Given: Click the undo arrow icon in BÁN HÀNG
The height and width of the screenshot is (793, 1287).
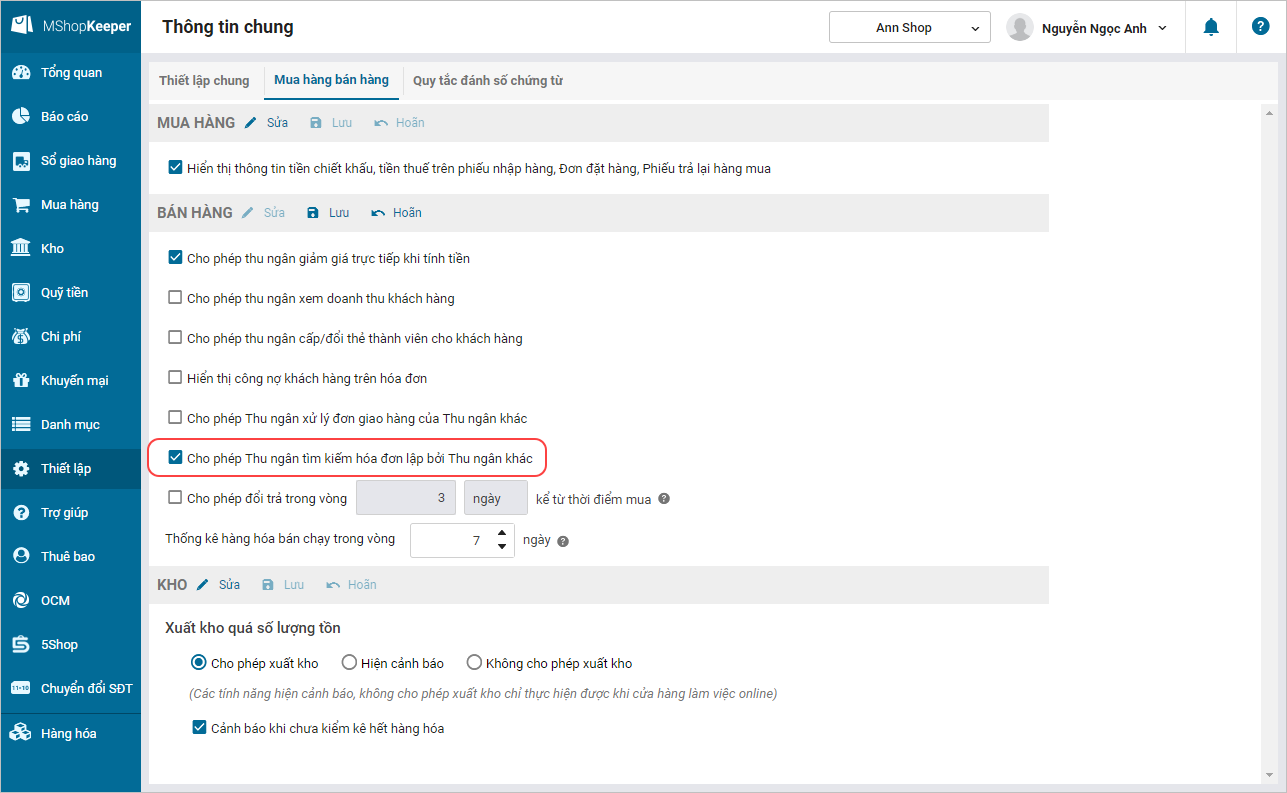Looking at the screenshot, I should 378,213.
